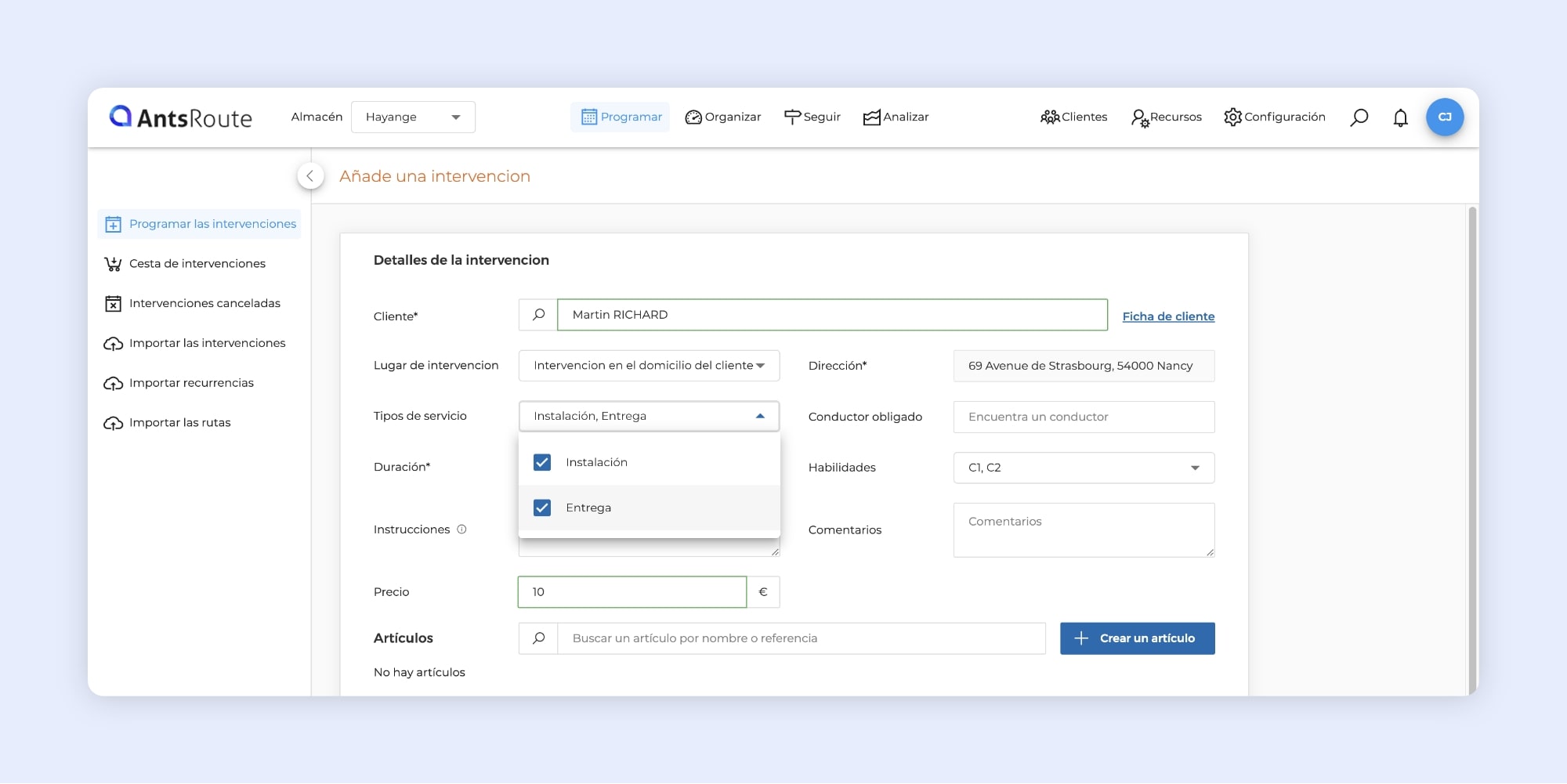This screenshot has width=1567, height=784.
Task: Switch to the Organizar tab
Action: (723, 117)
